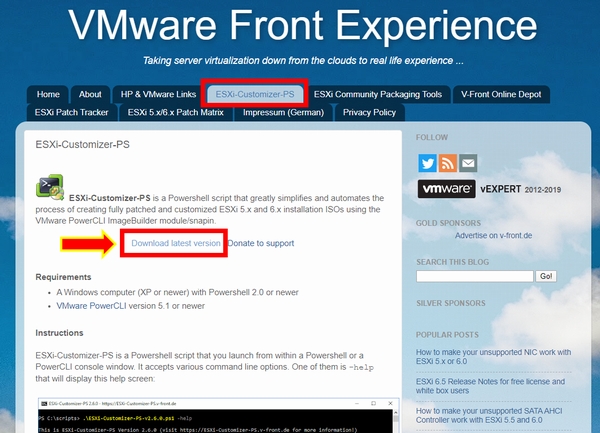Viewport: 600px width, 433px height.
Task: Click the SILVER SPONSORS sidebar heading
Action: click(451, 303)
